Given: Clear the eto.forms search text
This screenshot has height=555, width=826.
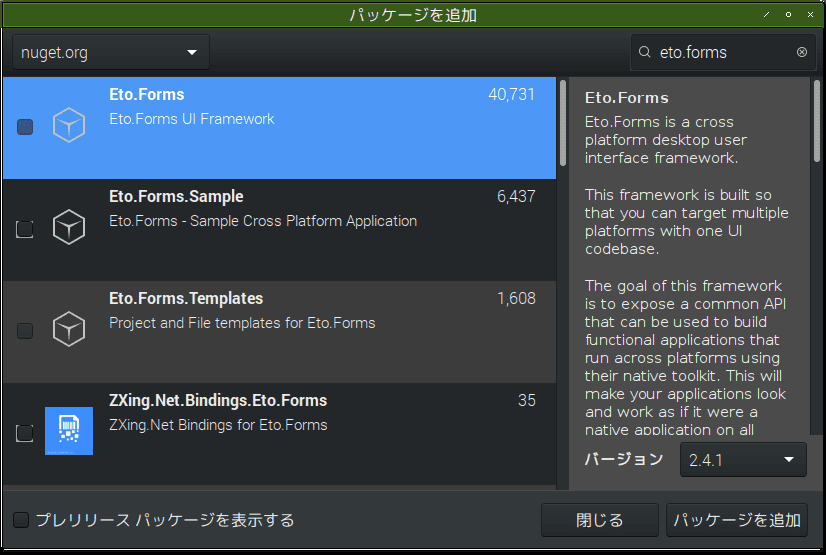Looking at the screenshot, I should [x=802, y=52].
